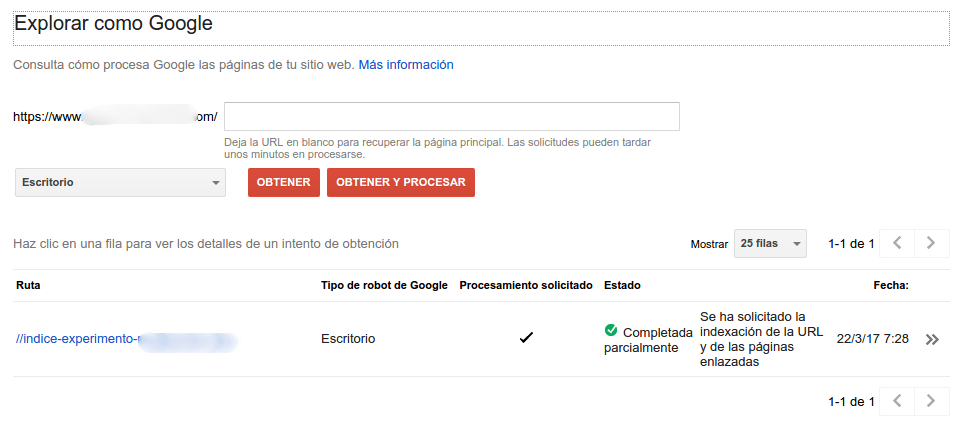
Task: Click the OBTENER Y PROCESAR button
Action: coord(401,182)
